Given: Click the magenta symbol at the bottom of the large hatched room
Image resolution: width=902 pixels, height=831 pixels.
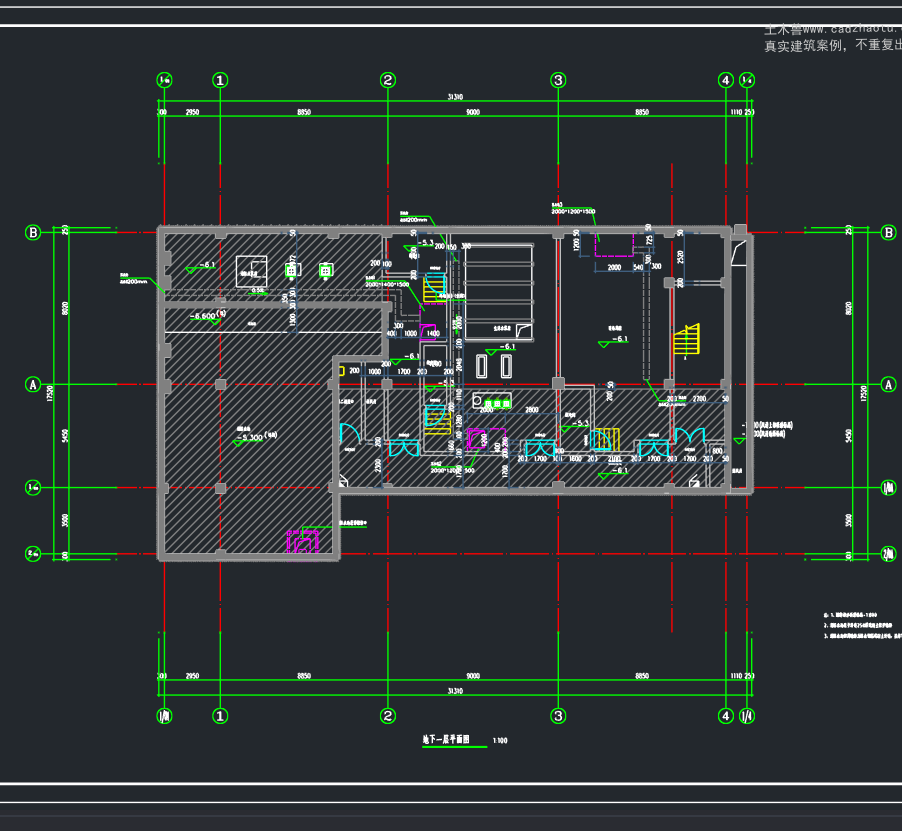Looking at the screenshot, I should [x=303, y=542].
